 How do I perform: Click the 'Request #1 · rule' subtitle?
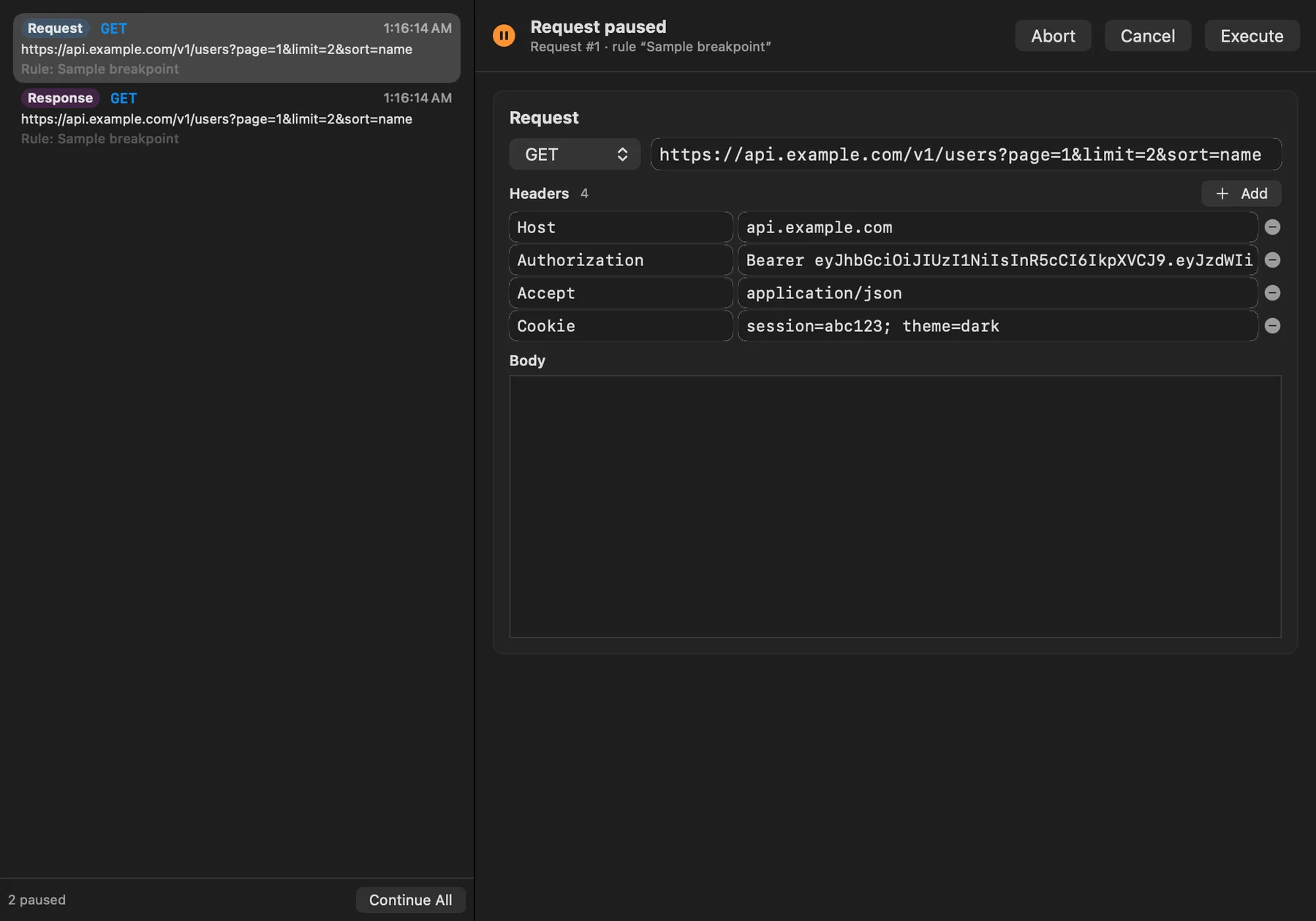pyautogui.click(x=651, y=47)
